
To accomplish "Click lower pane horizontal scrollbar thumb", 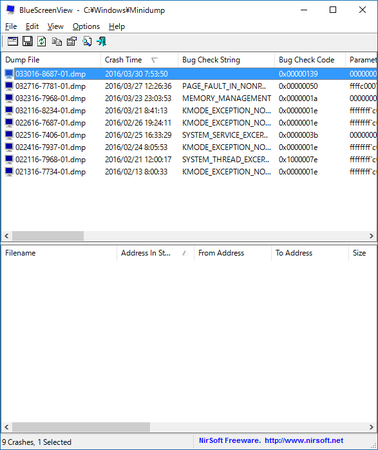I will [81, 427].
